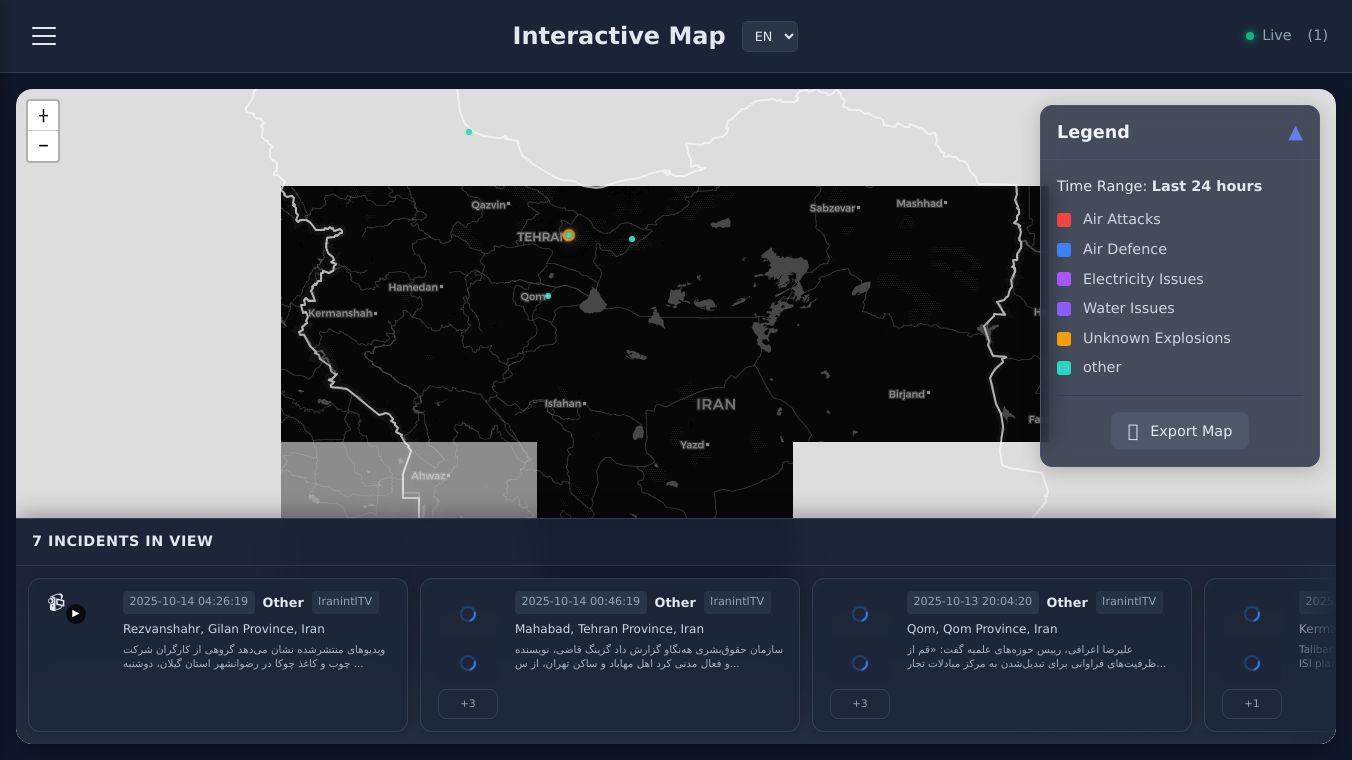Viewport: 1352px width, 760px height.
Task: Click the TEHRAN map label
Action: point(540,237)
